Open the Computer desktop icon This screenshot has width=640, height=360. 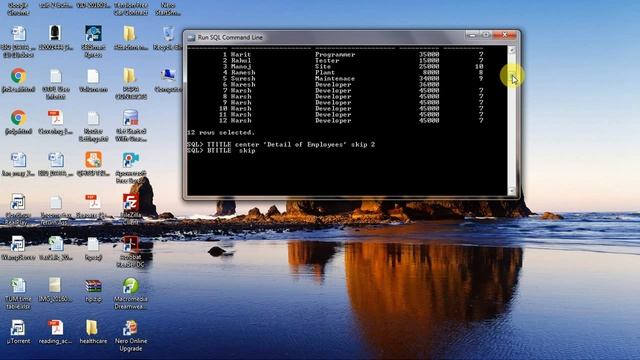coord(168,80)
